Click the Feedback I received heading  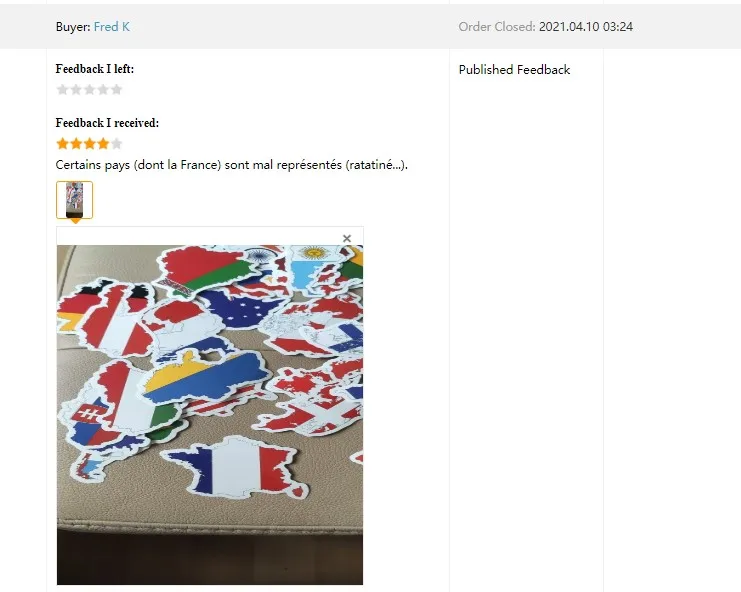107,123
